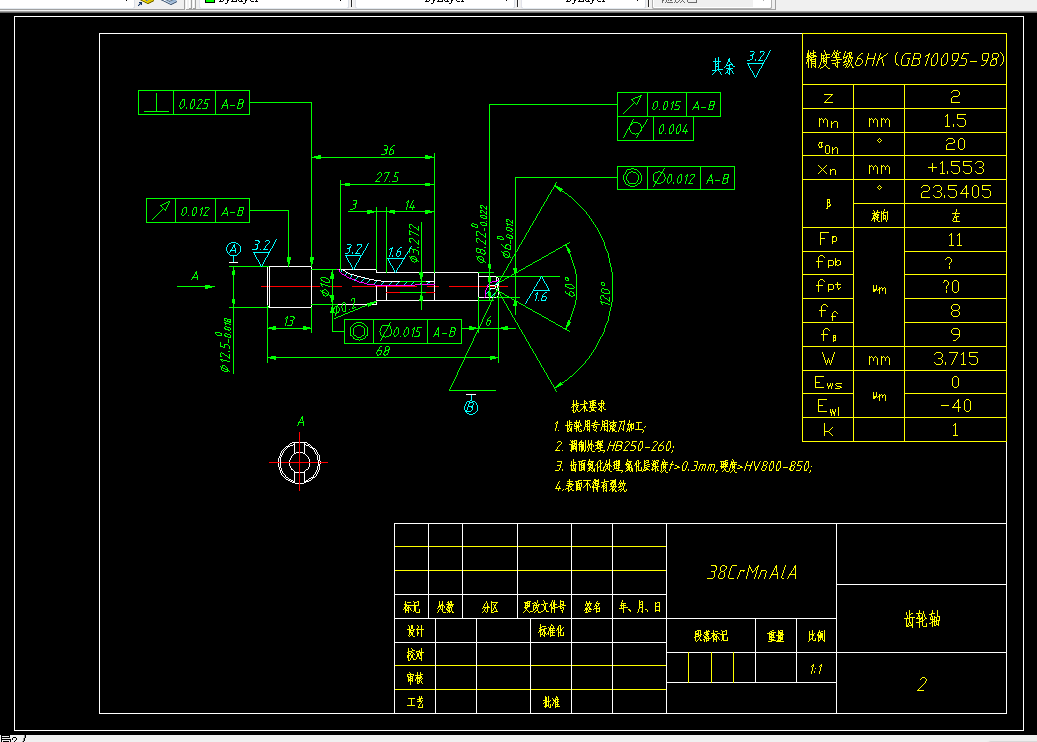Screen dimensions: 1037x742
Task: Click the 设计 cell in title block
Action: pos(415,631)
